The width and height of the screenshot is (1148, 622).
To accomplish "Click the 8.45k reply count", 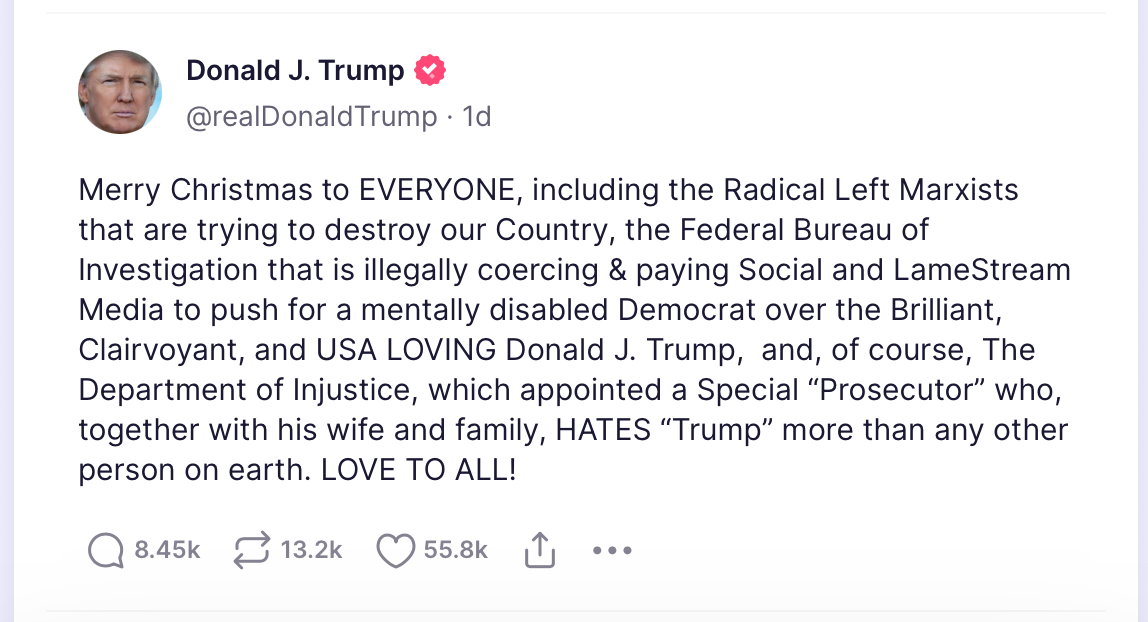I will (x=167, y=550).
